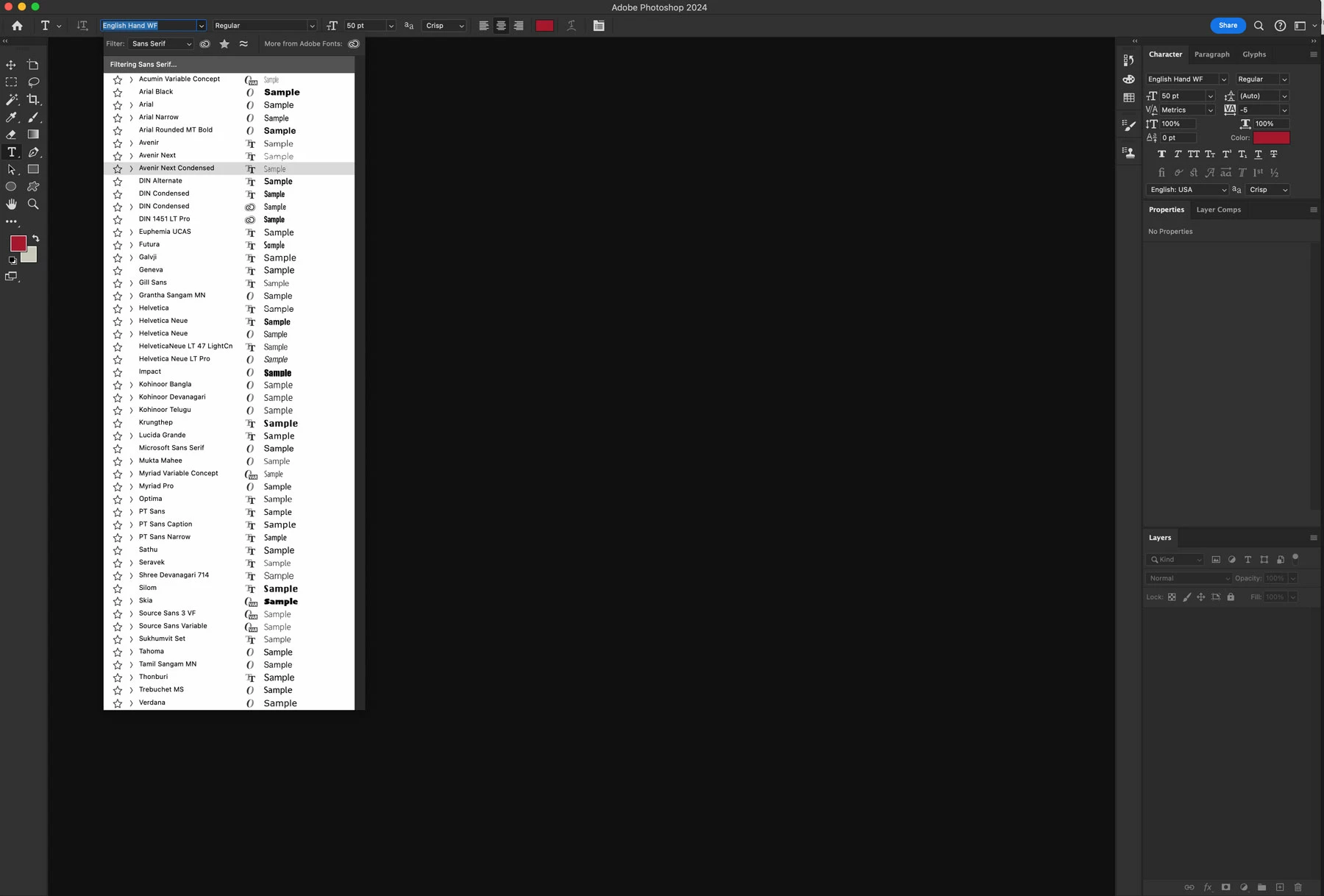The width and height of the screenshot is (1324, 896).
Task: Select the Eyedropper tool
Action: point(11,117)
